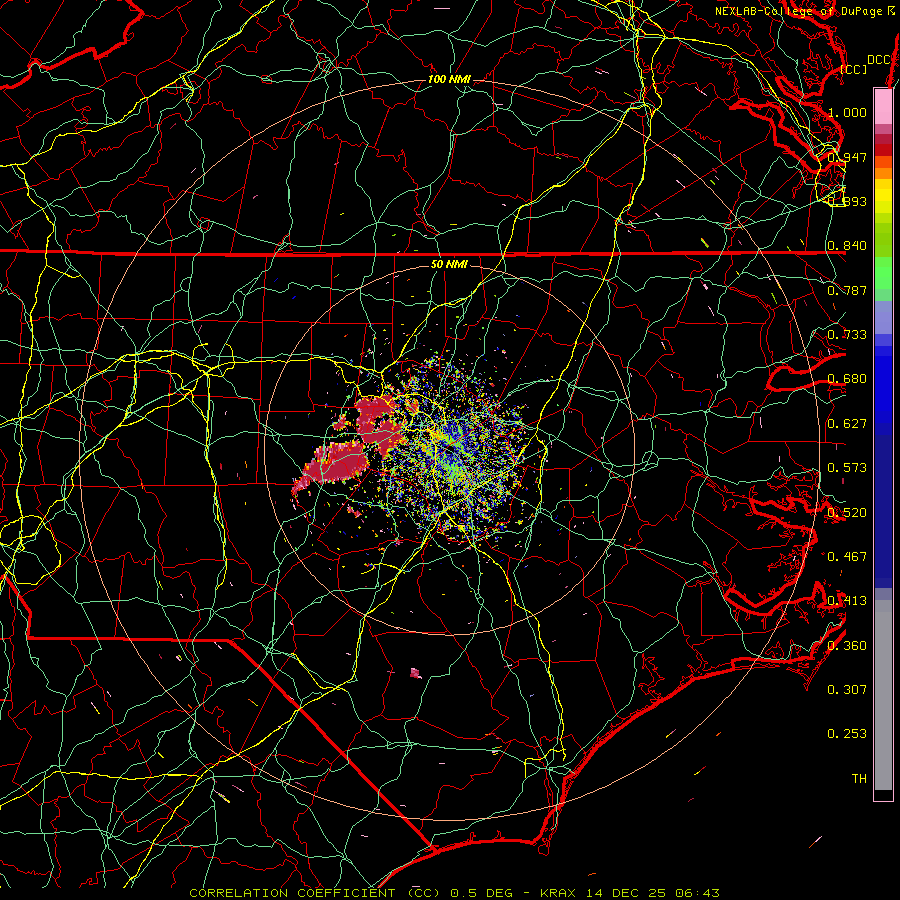This screenshot has width=900, height=900.
Task: Click the 06:43 time stamp
Action: (x=697, y=893)
